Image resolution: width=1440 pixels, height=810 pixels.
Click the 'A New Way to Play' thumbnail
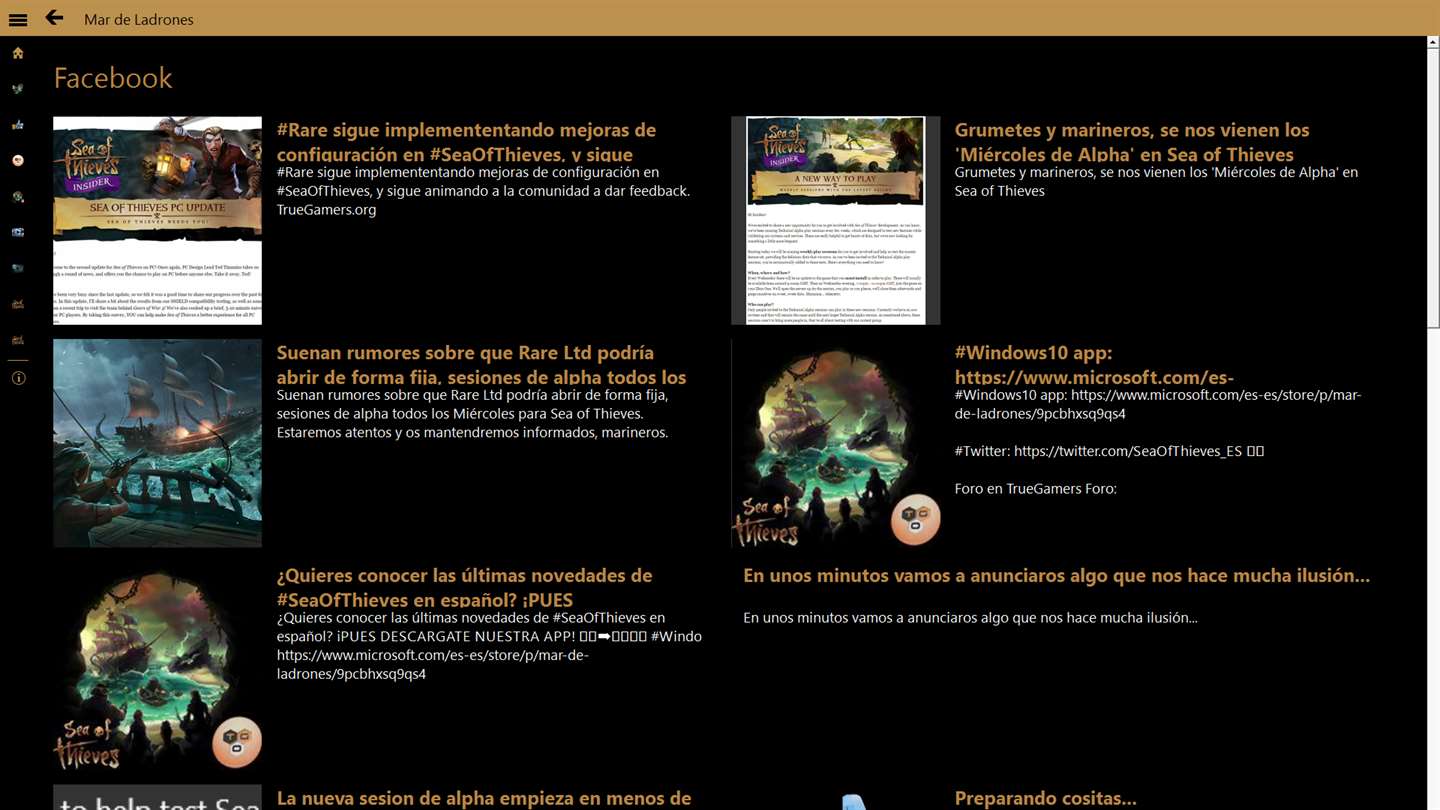click(835, 220)
